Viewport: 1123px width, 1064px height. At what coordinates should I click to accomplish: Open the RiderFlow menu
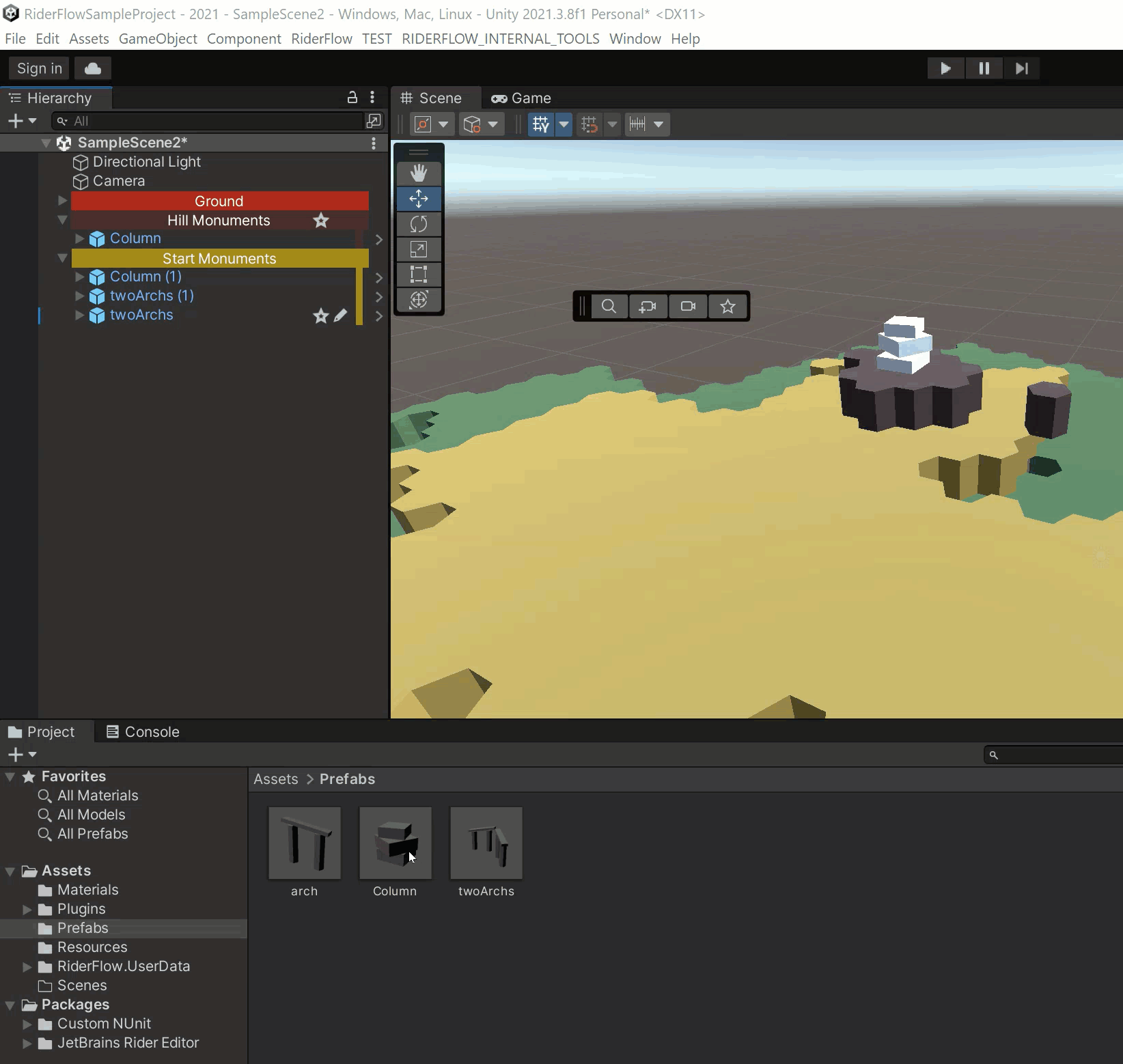click(x=321, y=39)
